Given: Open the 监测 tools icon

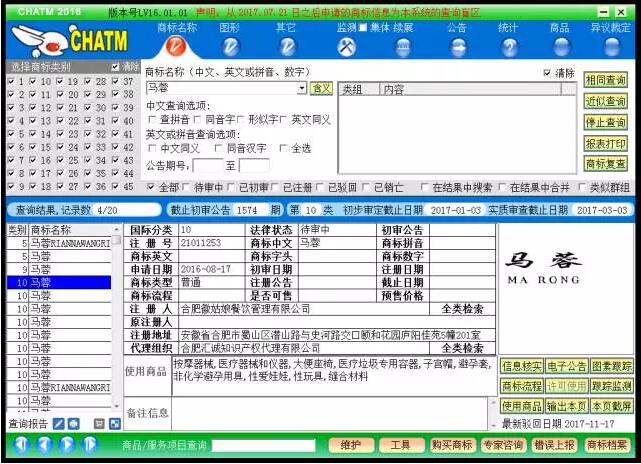Looking at the screenshot, I should [347, 46].
